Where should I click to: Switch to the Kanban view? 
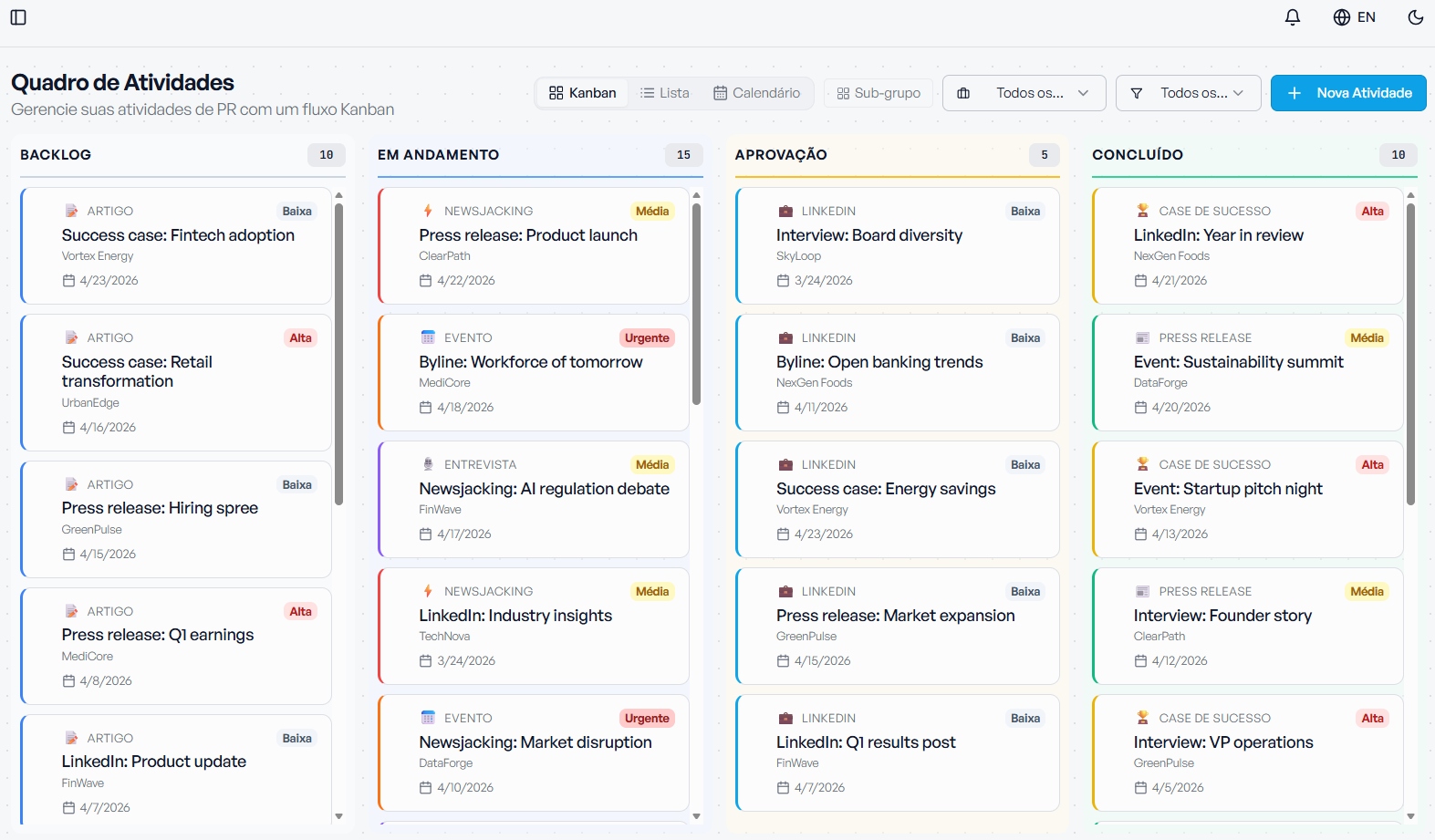(582, 93)
